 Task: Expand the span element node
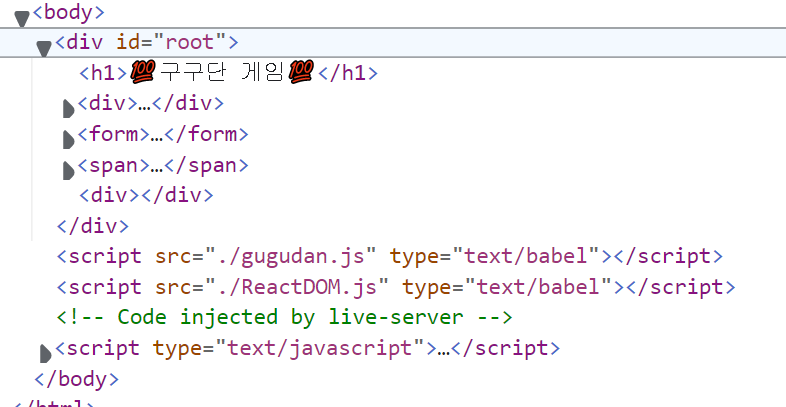pos(68,171)
